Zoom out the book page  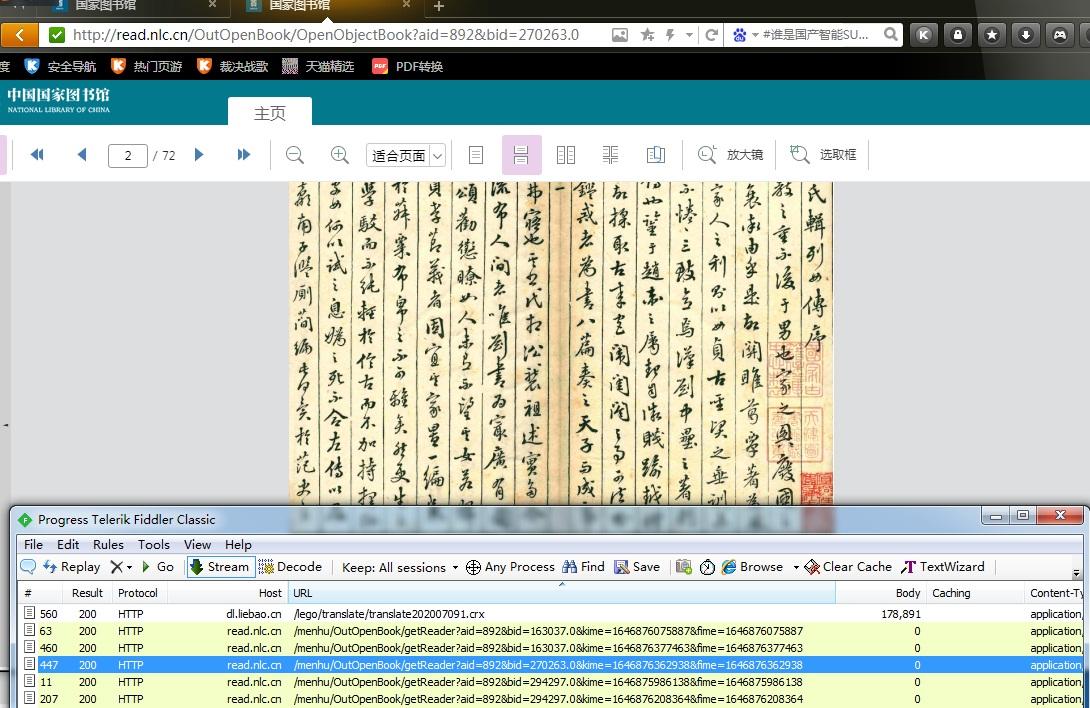coord(295,154)
